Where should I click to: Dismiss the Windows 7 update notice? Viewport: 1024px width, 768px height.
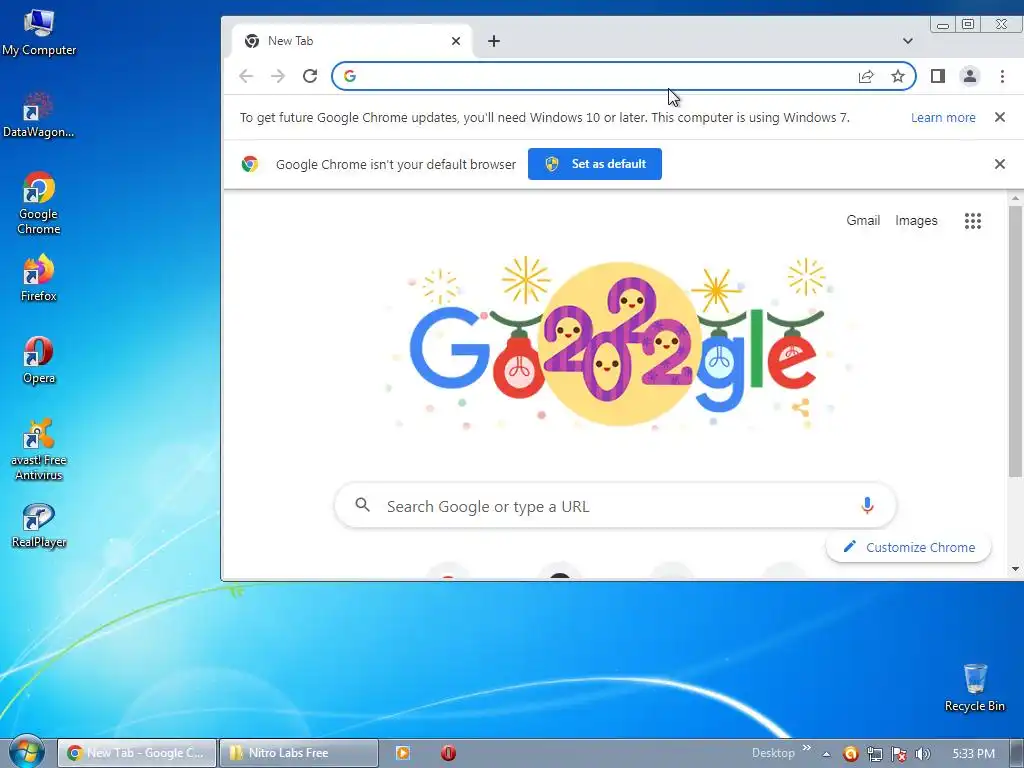[x=999, y=118]
